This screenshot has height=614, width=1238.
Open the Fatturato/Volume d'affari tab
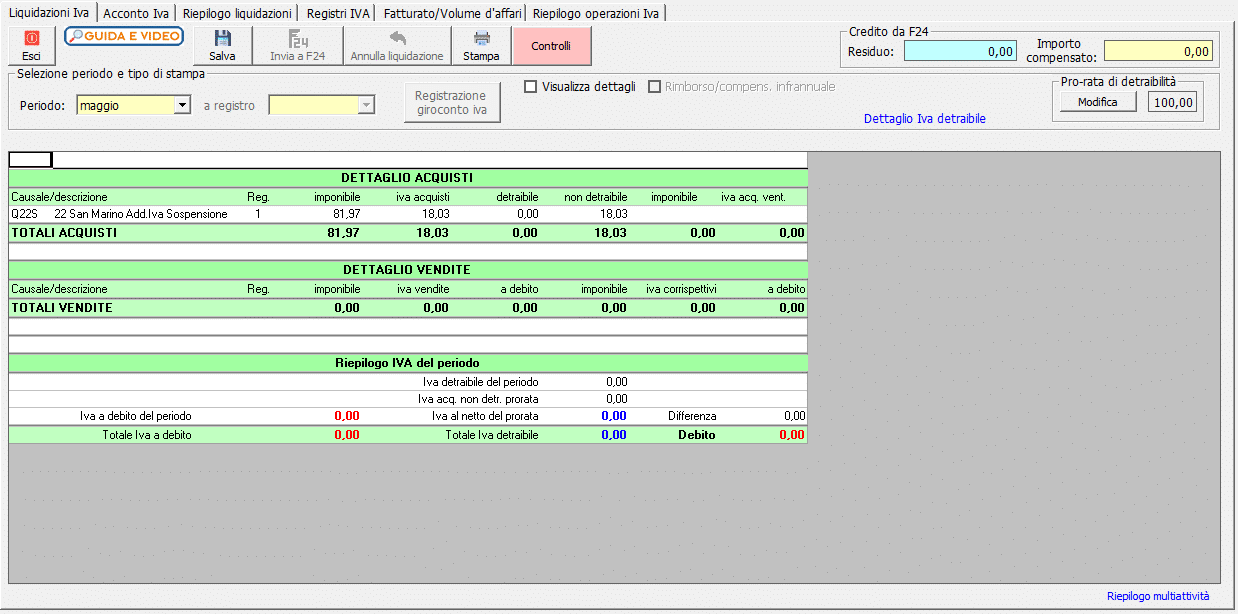(x=453, y=13)
